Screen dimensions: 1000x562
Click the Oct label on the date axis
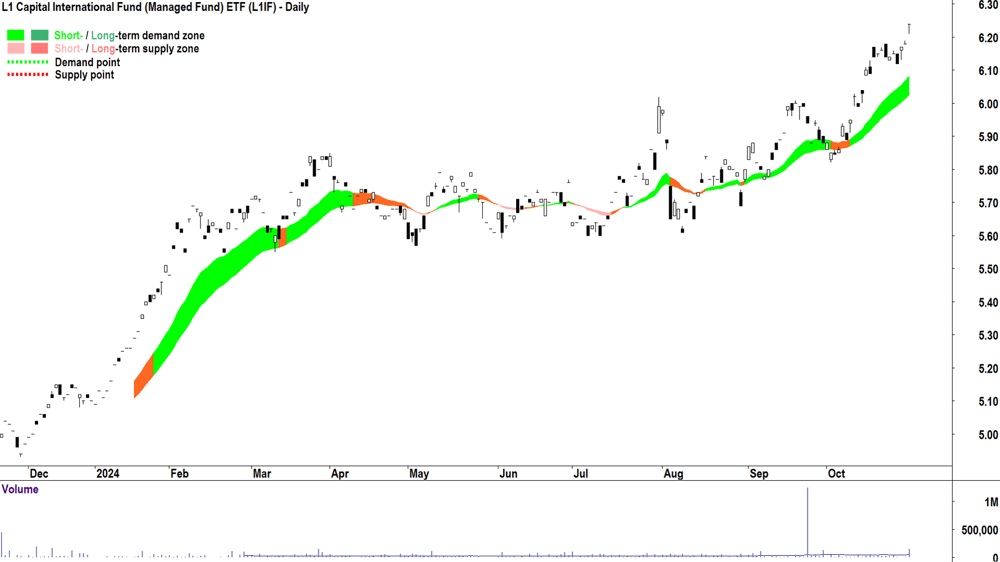coord(836,474)
